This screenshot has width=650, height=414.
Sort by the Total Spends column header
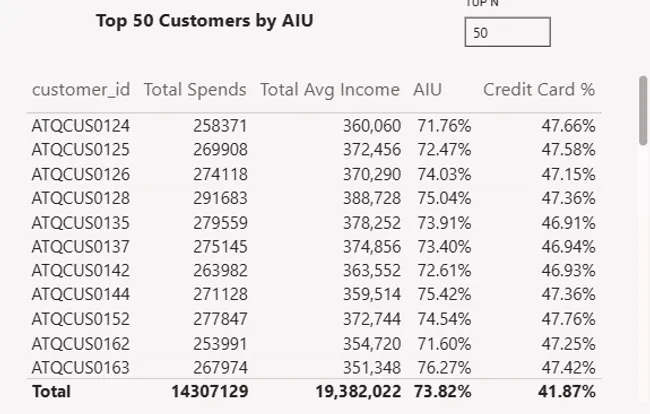(x=195, y=90)
